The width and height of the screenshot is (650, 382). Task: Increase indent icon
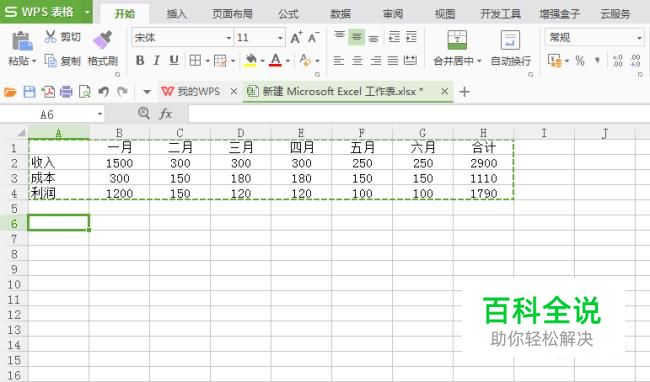411,37
